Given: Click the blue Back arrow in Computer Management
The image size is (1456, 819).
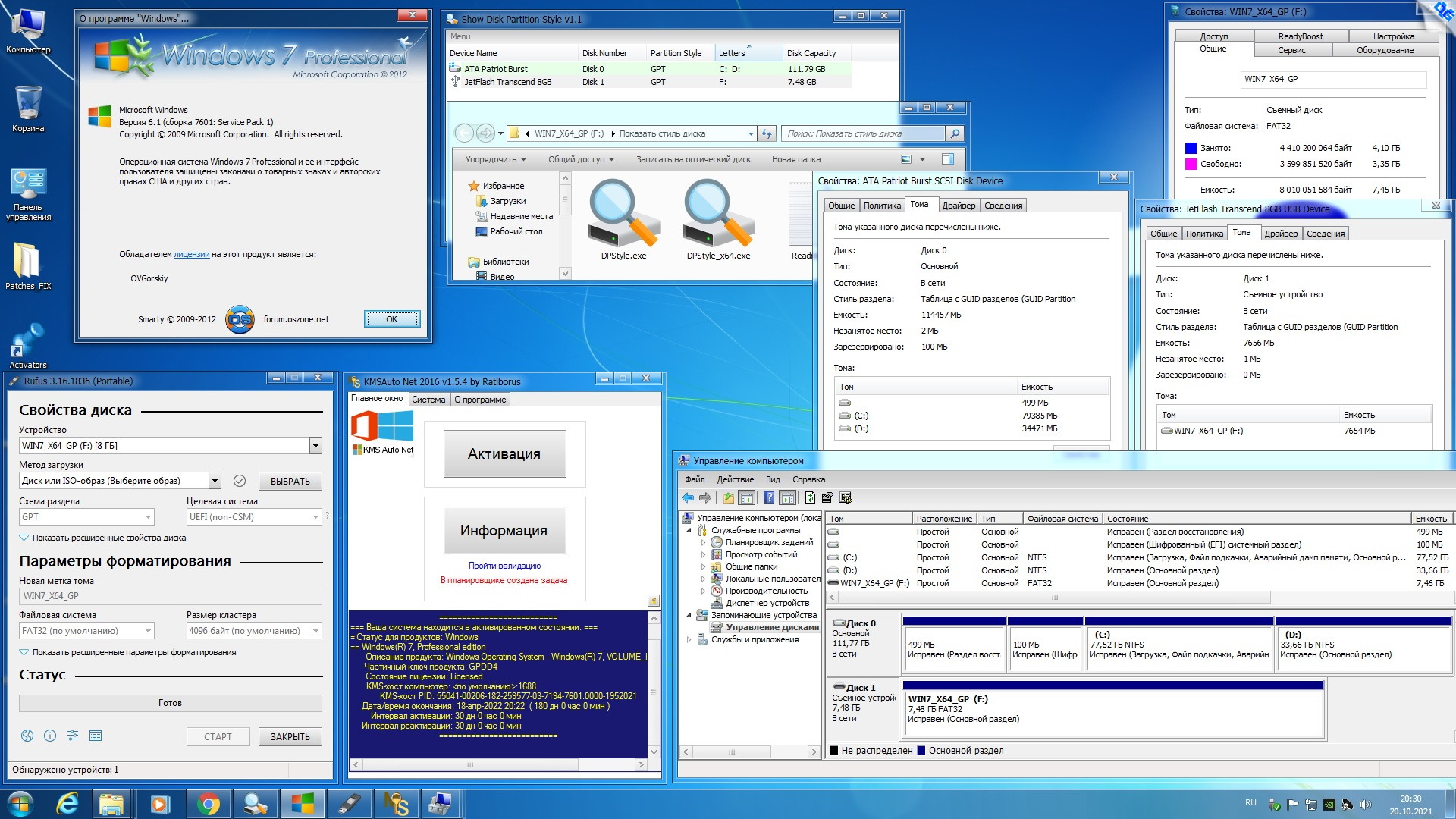Looking at the screenshot, I should (x=687, y=498).
